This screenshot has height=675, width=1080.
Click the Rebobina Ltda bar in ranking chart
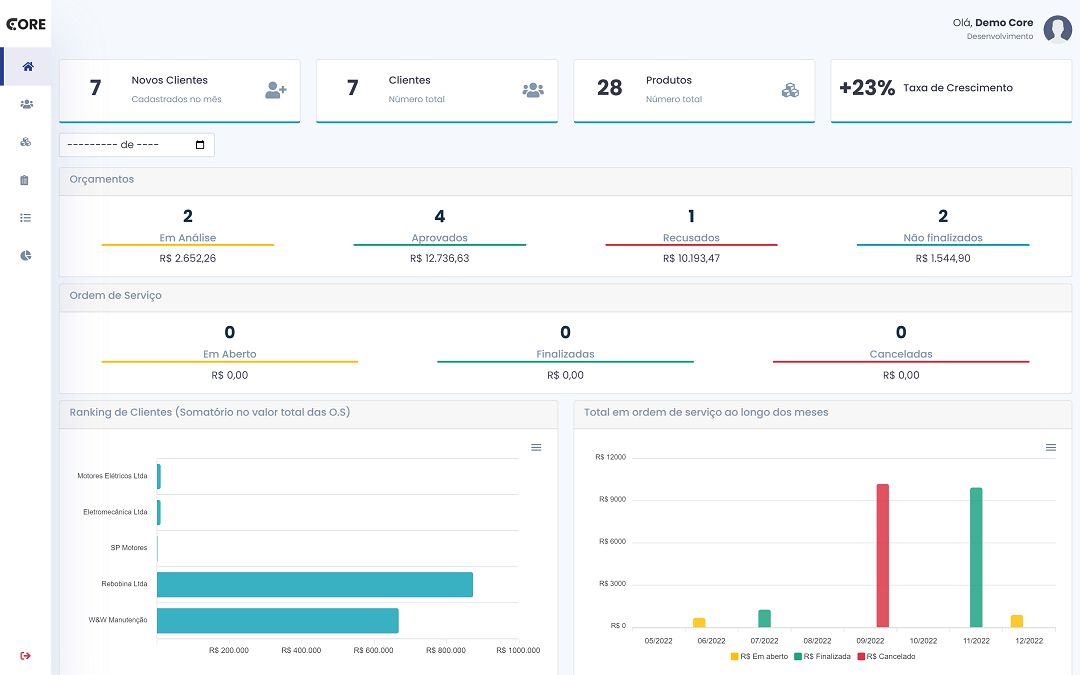click(315, 585)
